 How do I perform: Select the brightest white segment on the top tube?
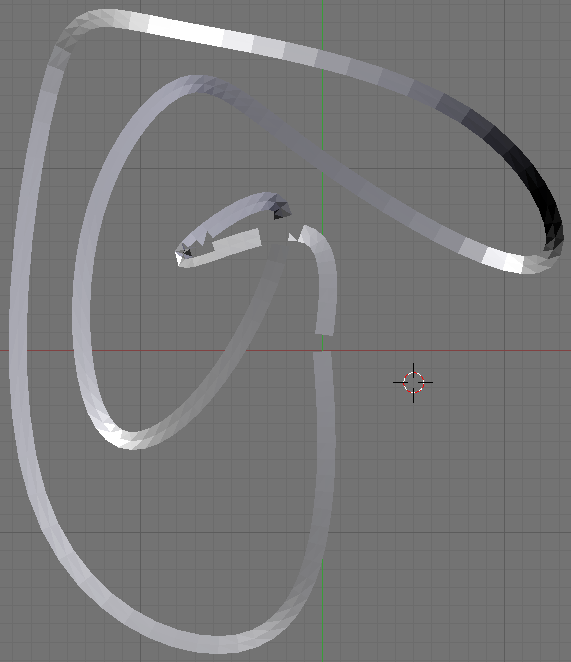186,32
